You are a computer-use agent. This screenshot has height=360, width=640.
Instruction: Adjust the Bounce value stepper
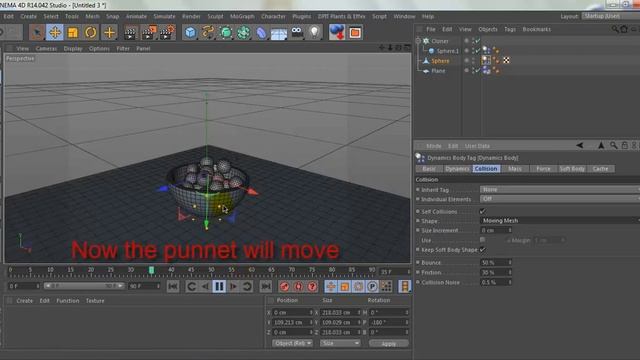pos(509,262)
